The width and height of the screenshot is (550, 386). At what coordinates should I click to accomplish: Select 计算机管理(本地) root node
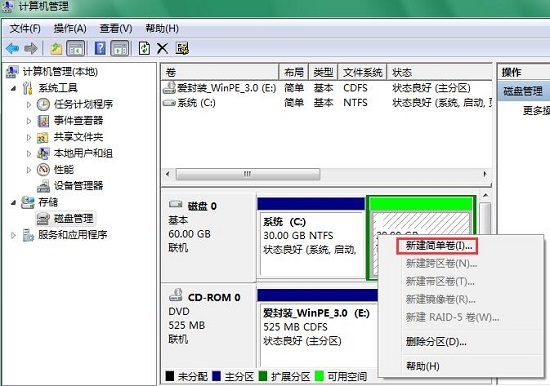[x=60, y=72]
